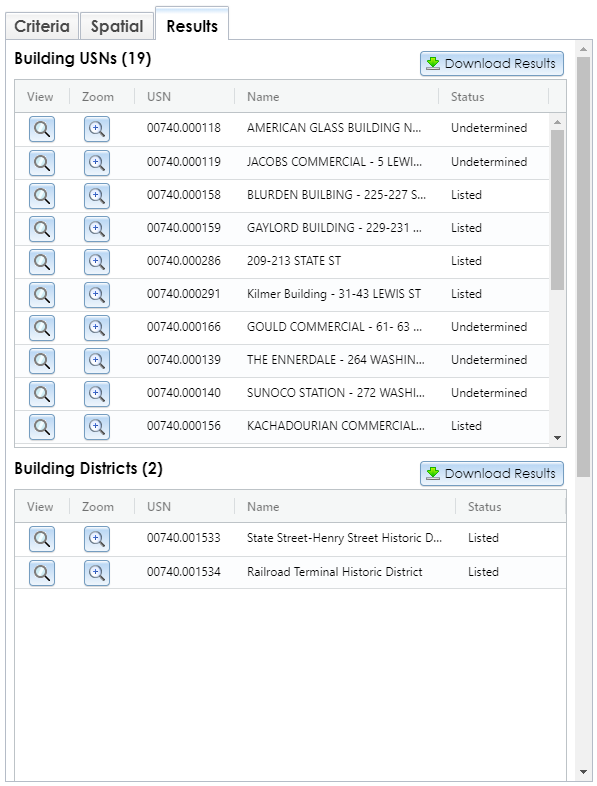This screenshot has width=597, height=786.
Task: Zoom to GOULD COMMERCIAL location
Action: pyautogui.click(x=97, y=328)
